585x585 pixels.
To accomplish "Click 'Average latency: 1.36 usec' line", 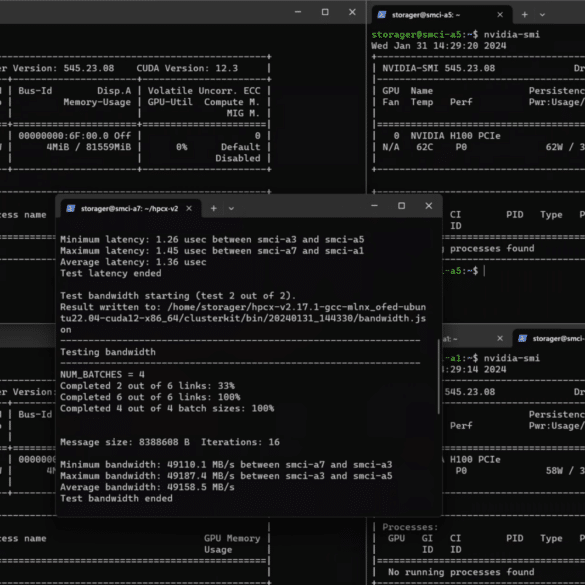I will 133,262.
